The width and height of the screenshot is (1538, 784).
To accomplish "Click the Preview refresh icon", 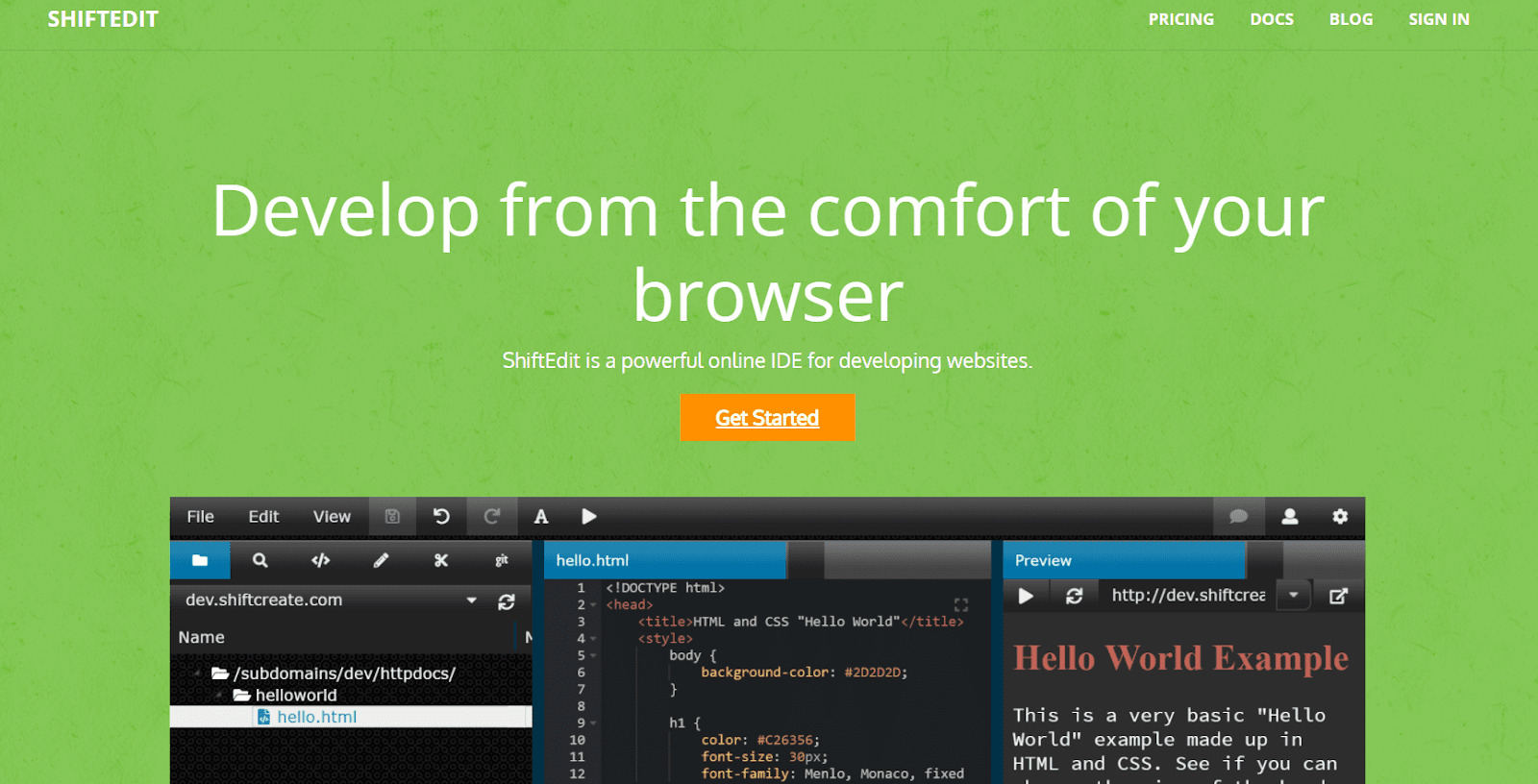I will pos(1075,596).
